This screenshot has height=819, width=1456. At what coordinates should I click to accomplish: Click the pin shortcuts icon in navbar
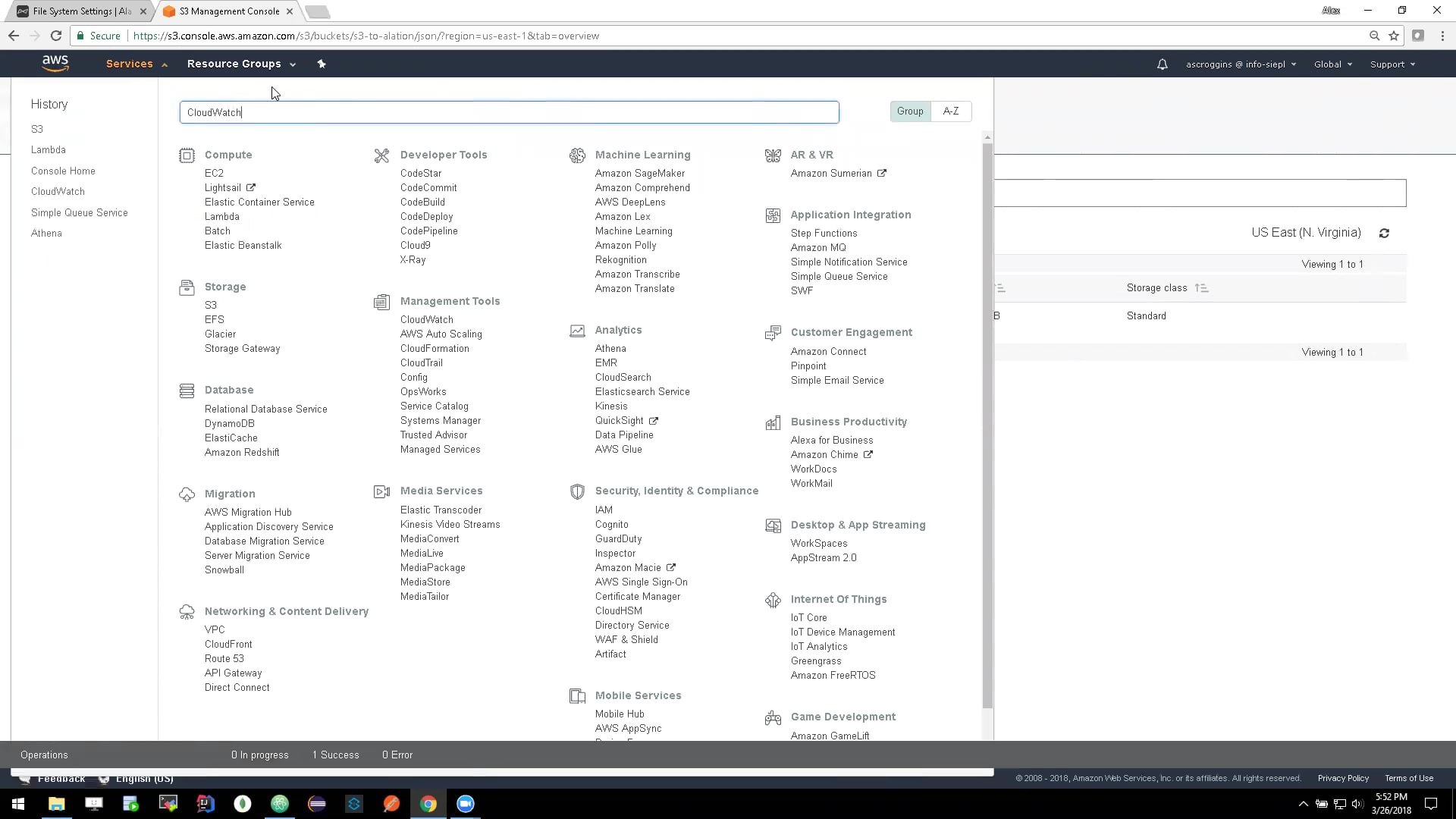pyautogui.click(x=322, y=64)
